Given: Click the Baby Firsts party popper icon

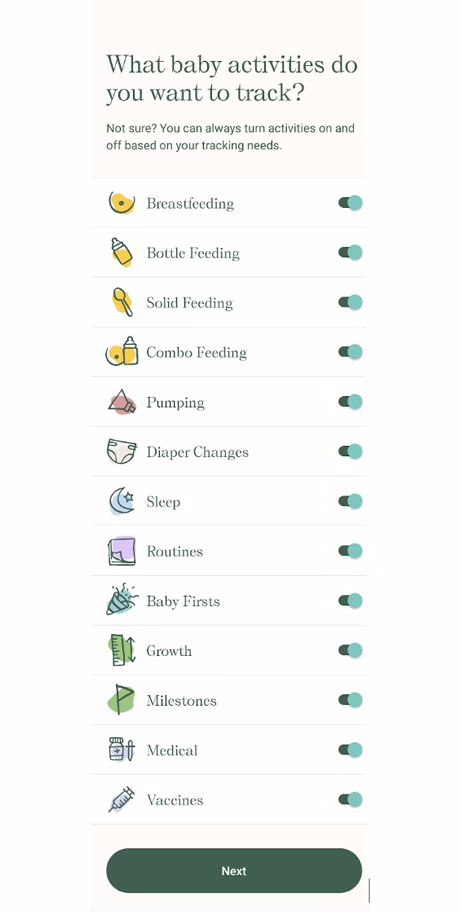Looking at the screenshot, I should click(122, 600).
